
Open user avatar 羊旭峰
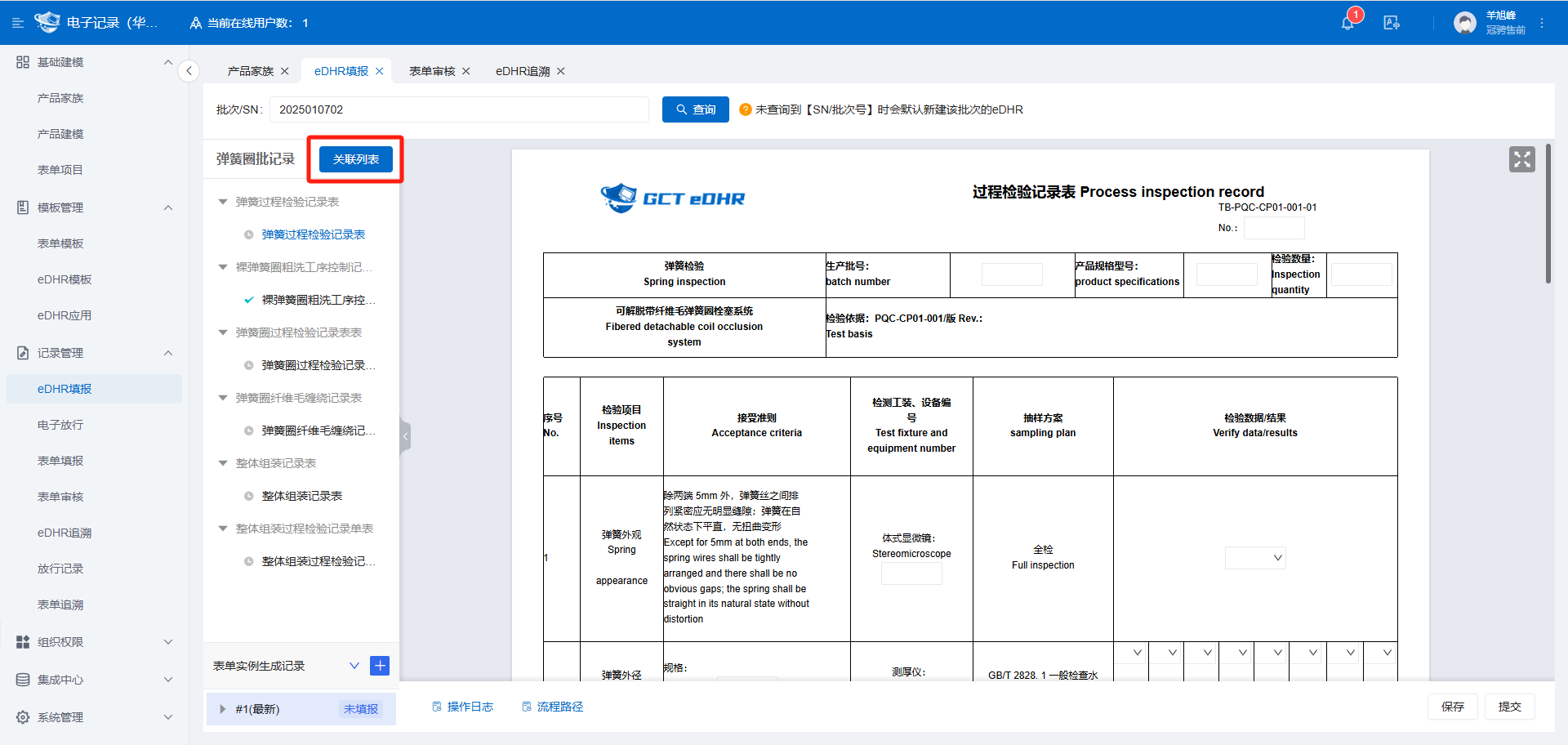coord(1465,23)
